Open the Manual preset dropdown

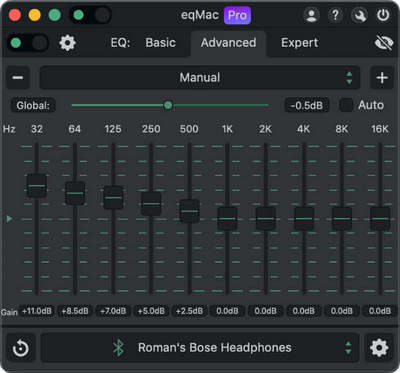[200, 78]
